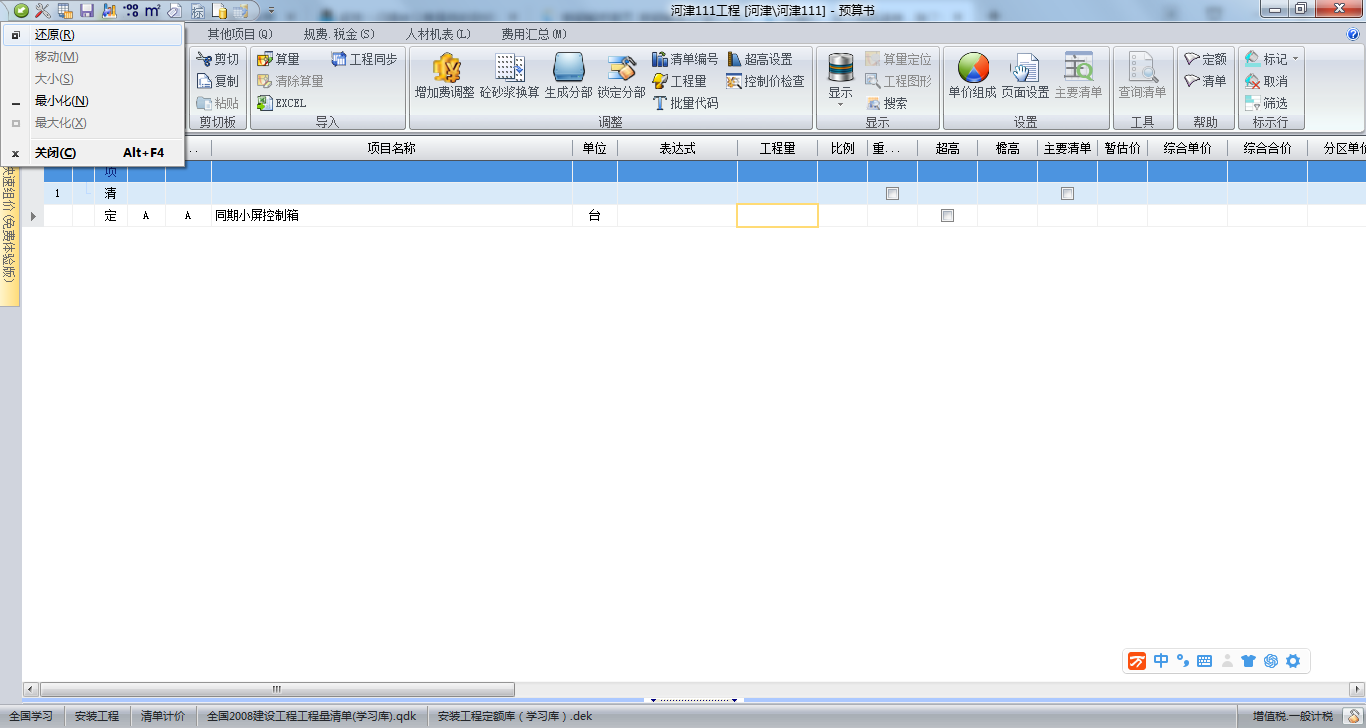Click the 工程量 ribbon tool
The width and height of the screenshot is (1366, 728).
[x=679, y=81]
